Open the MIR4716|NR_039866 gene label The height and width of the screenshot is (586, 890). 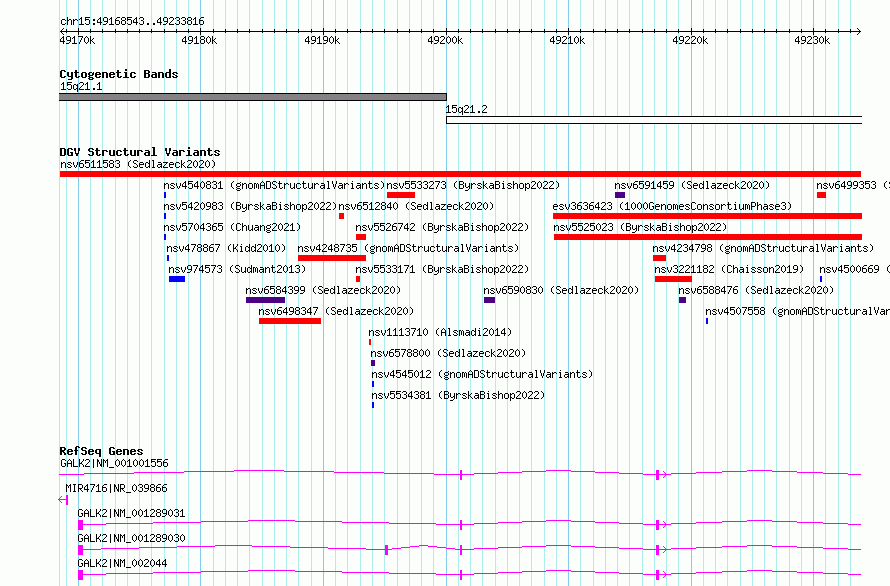(116, 488)
